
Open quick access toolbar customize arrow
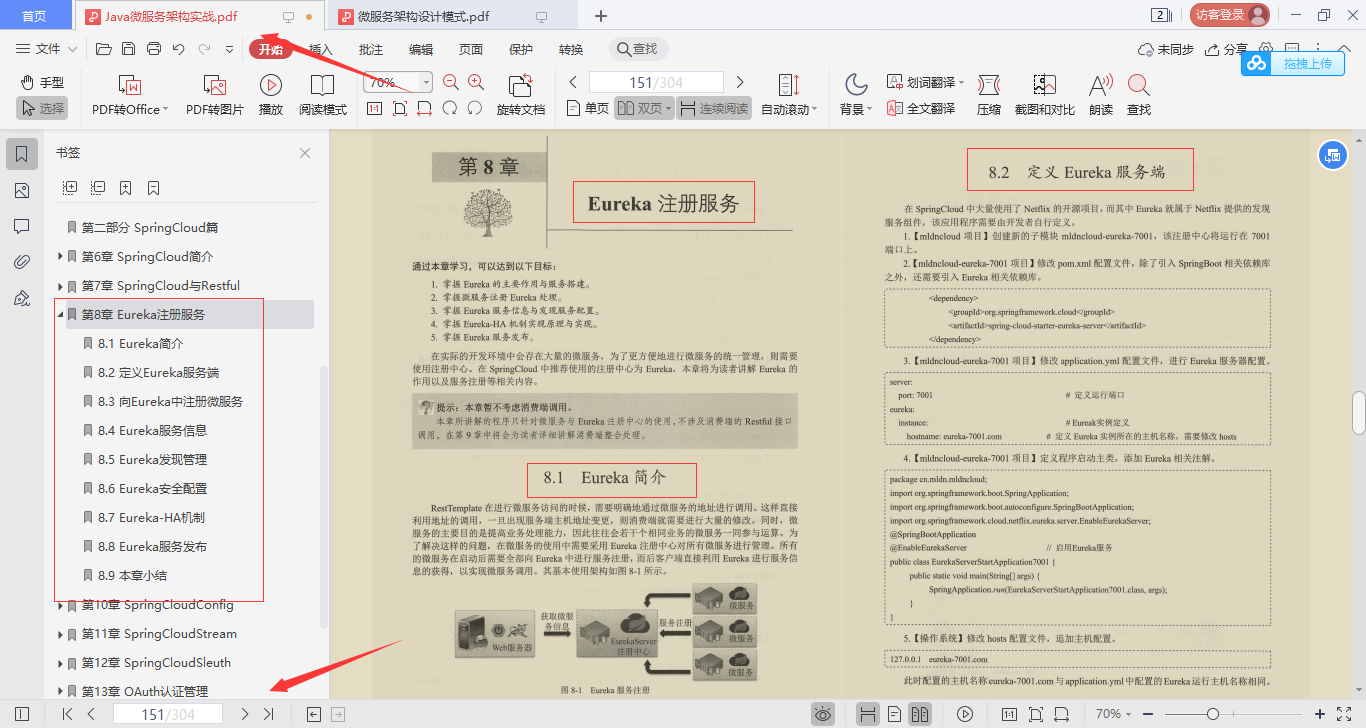[x=230, y=49]
